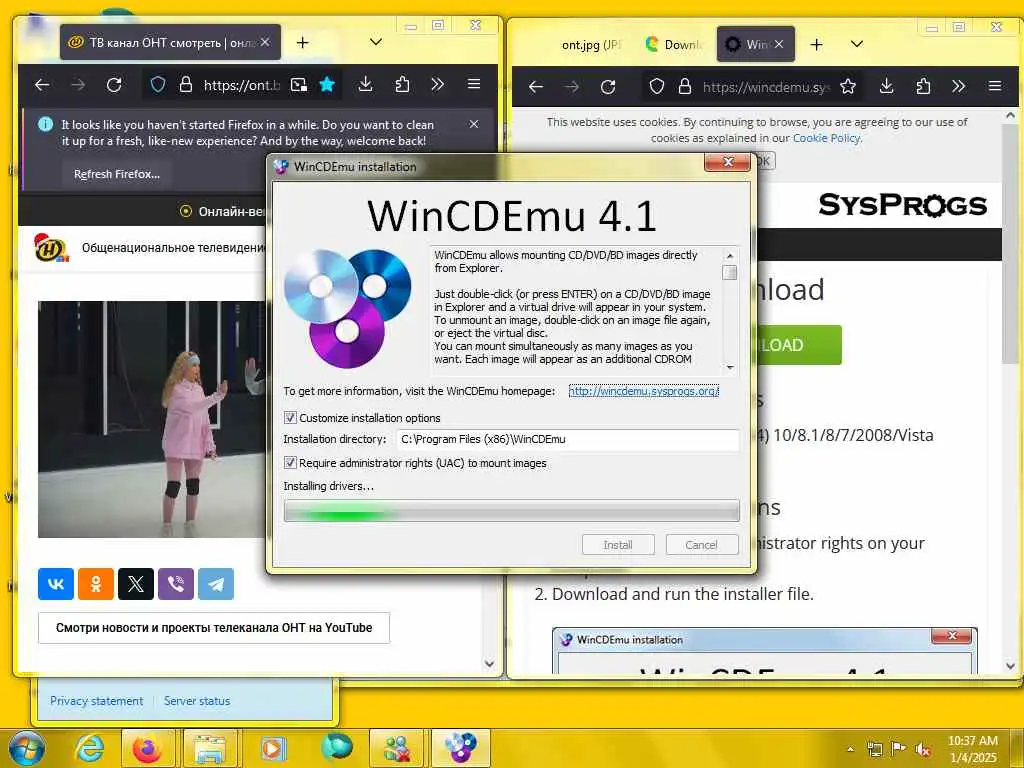Share page via Telegram icon
The width and height of the screenshot is (1024, 768).
216,584
